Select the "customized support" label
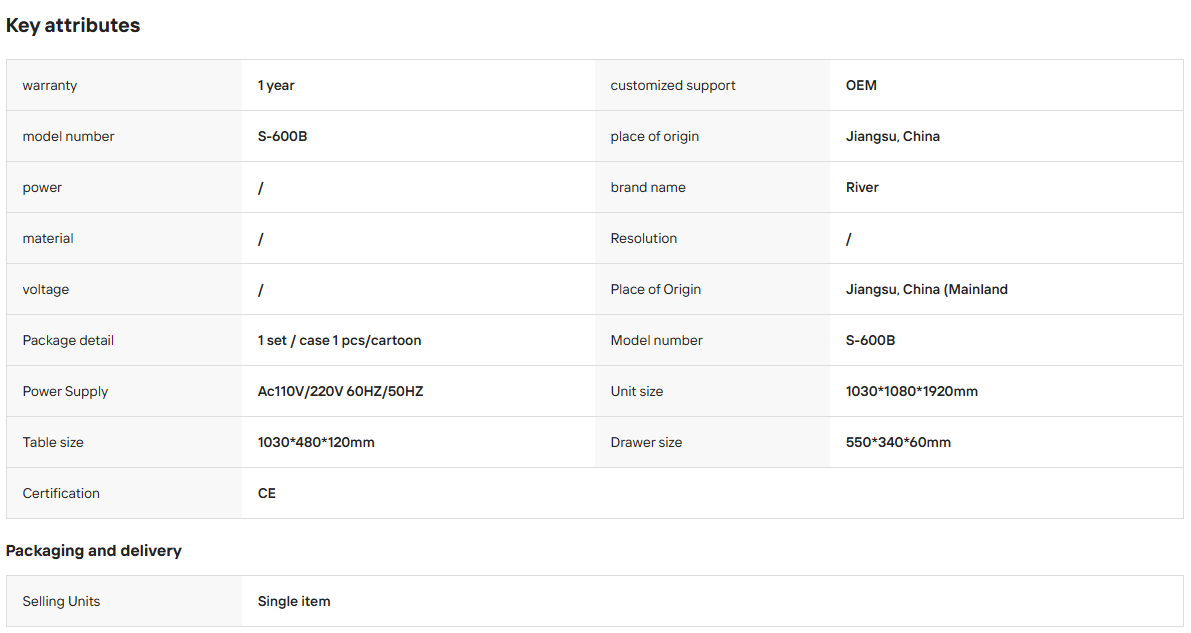The image size is (1191, 633). click(x=673, y=85)
